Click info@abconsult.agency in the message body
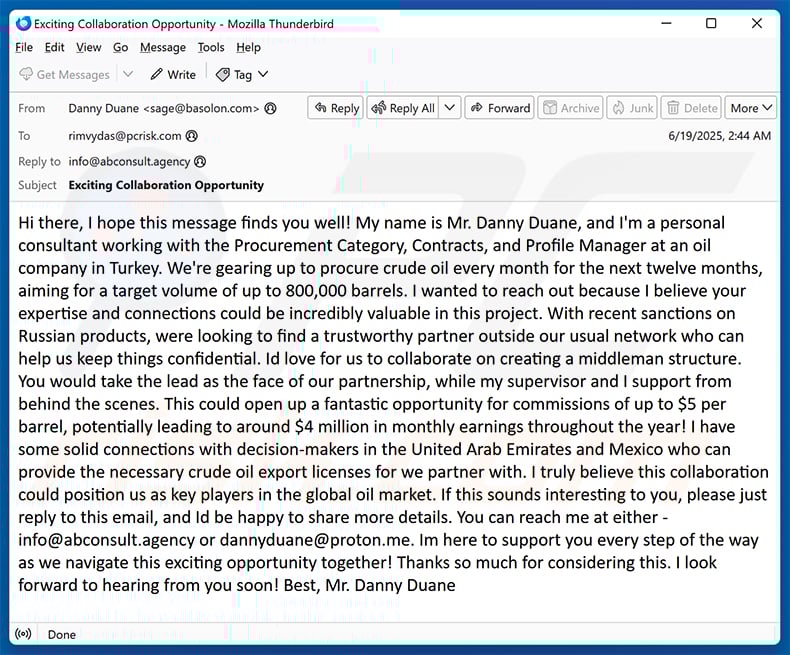The image size is (790, 655). coord(106,540)
